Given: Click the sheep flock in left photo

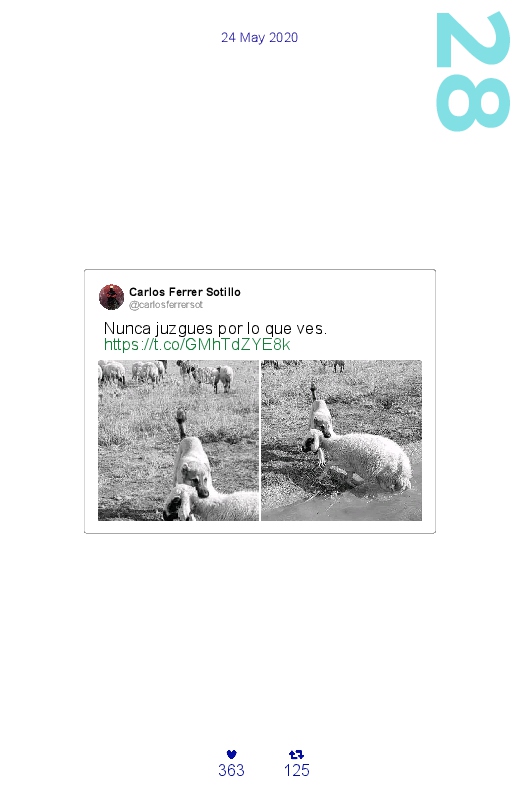Looking at the screenshot, I should [165, 373].
